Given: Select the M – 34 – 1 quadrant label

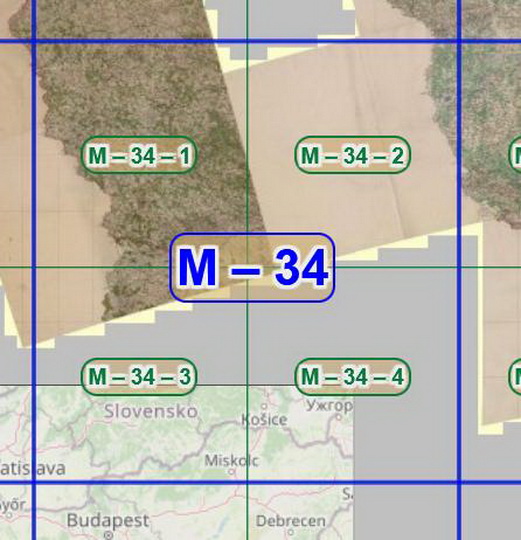Looking at the screenshot, I should click(139, 155).
